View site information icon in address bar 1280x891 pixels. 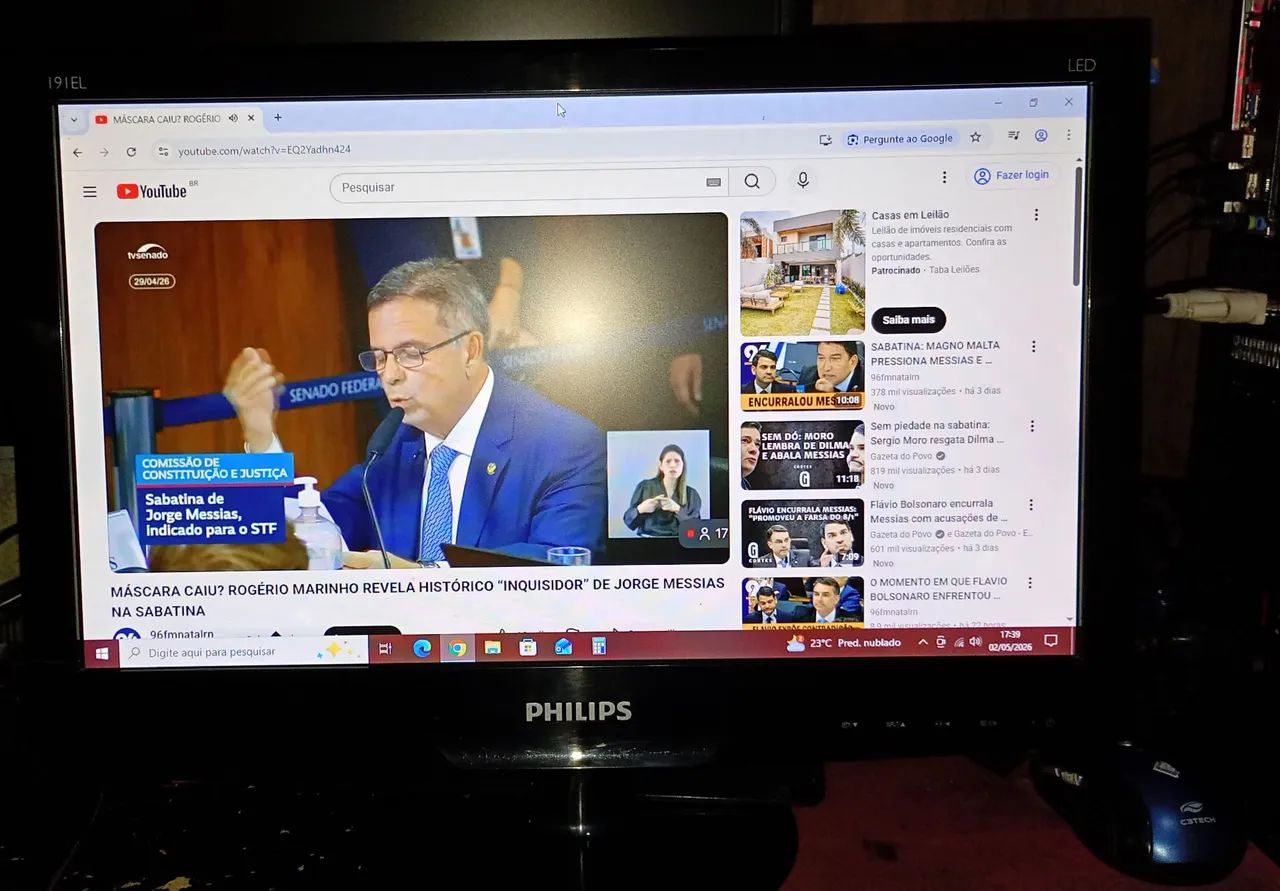point(163,151)
